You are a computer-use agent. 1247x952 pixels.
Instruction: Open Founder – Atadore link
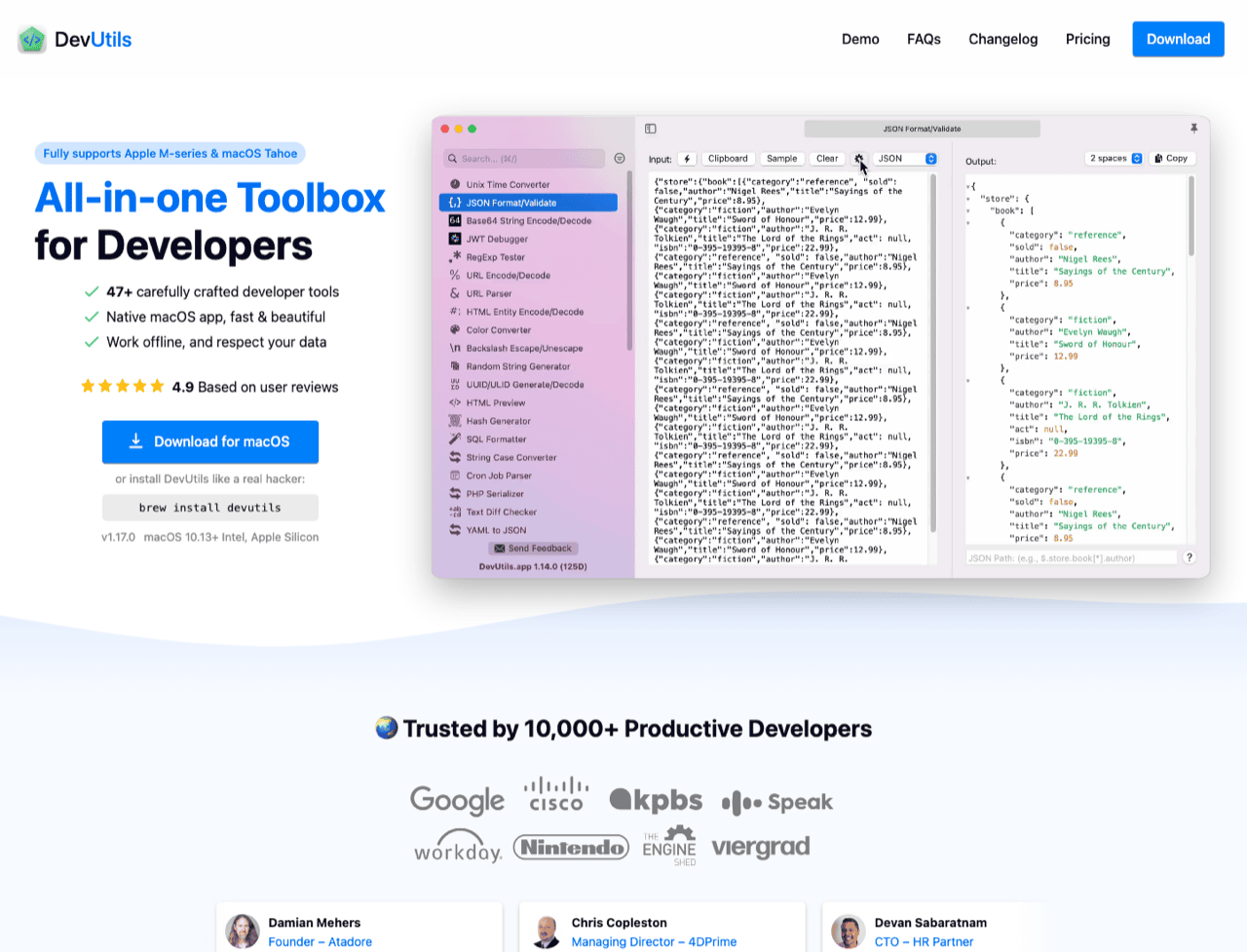tap(321, 941)
